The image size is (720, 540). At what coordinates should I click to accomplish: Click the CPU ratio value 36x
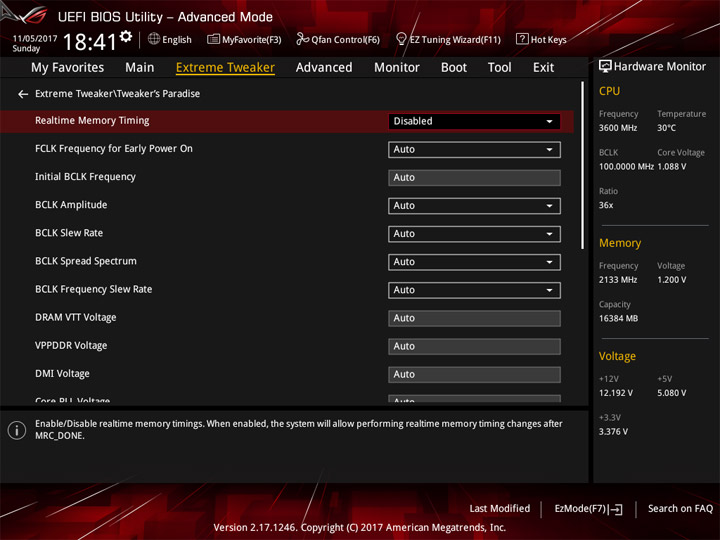click(606, 205)
